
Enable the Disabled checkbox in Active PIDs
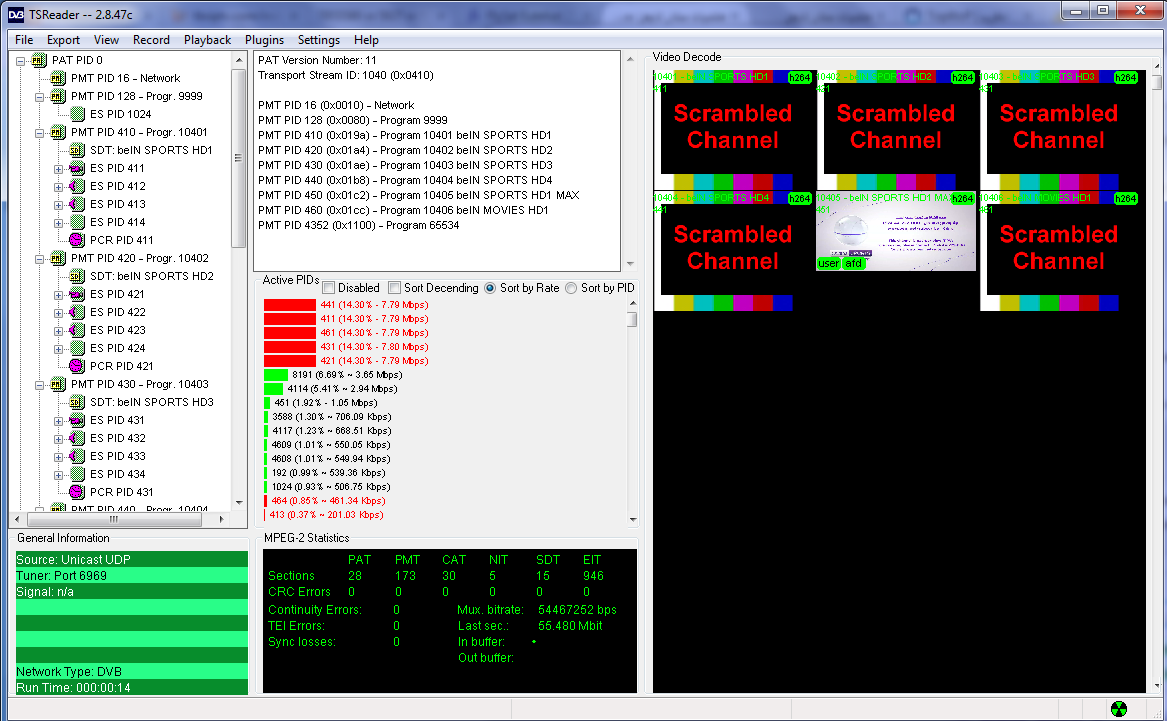point(329,288)
